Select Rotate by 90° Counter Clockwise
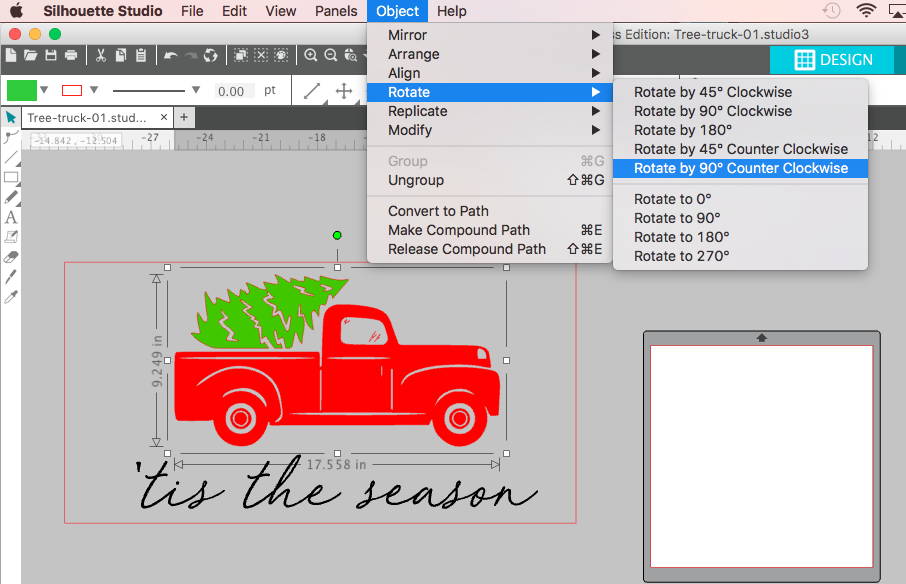 (x=740, y=169)
